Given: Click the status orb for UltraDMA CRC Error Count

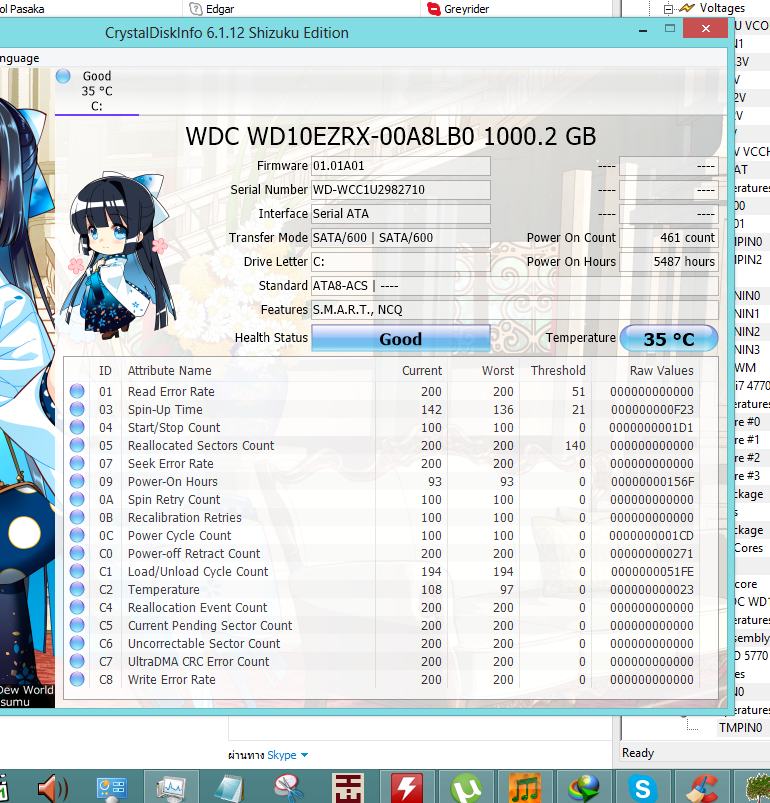Looking at the screenshot, I should coord(77,661).
